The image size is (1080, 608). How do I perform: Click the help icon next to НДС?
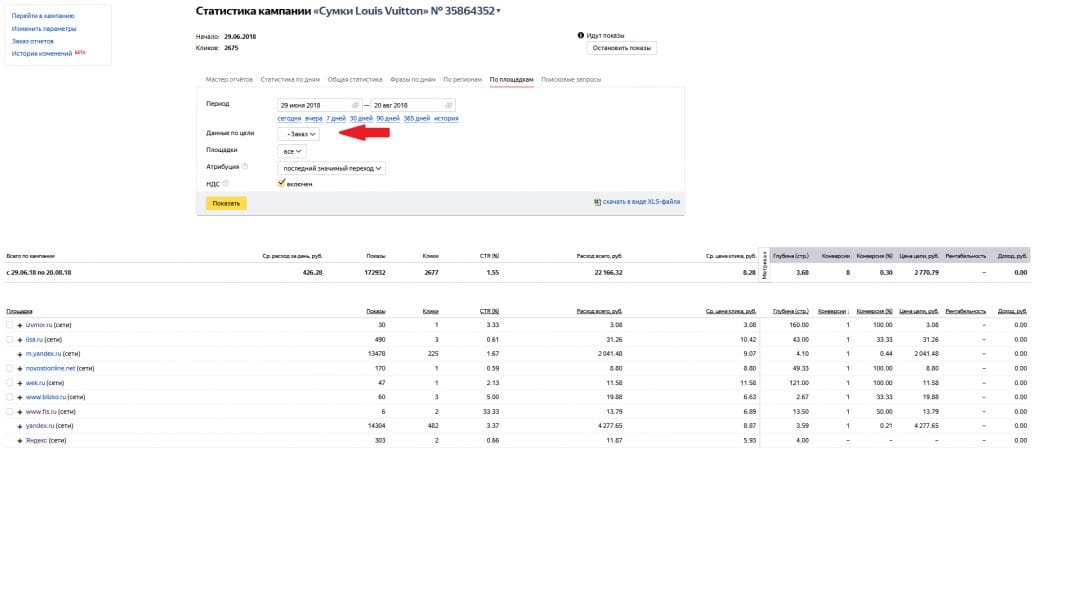225,184
